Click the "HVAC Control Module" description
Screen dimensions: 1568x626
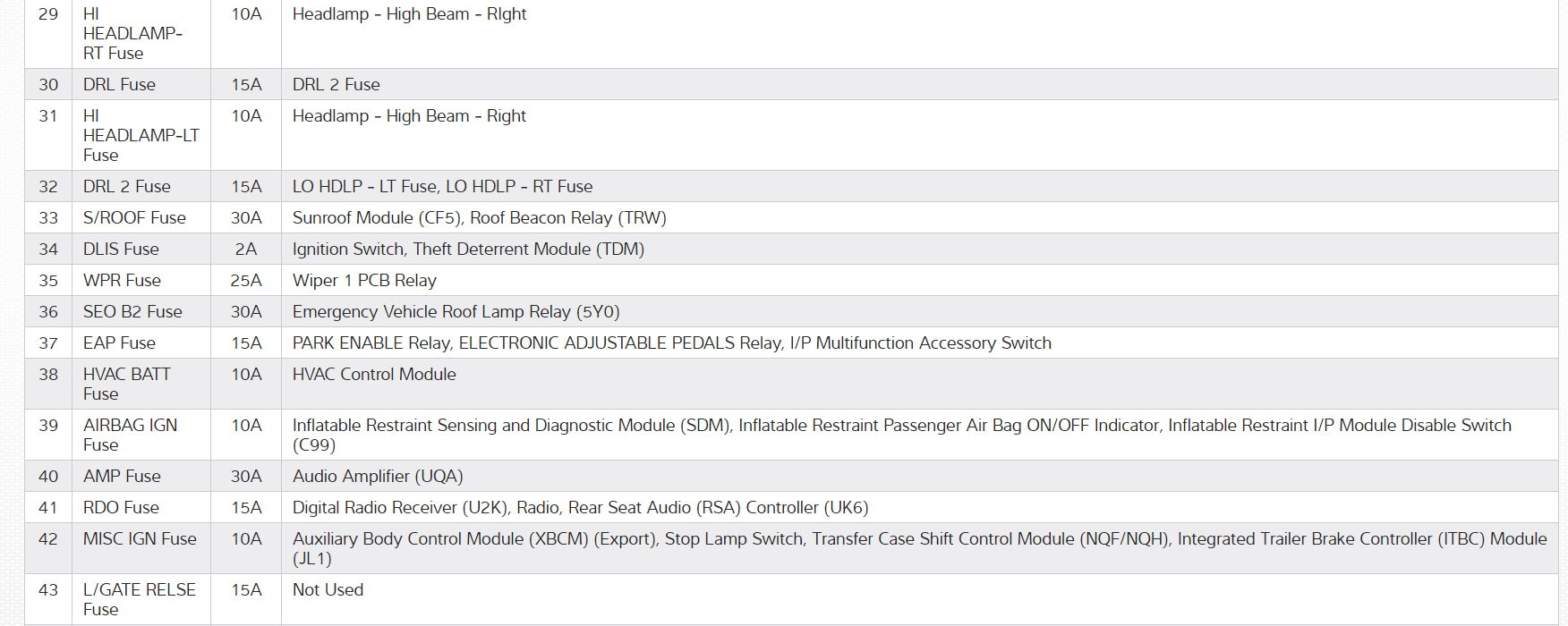tap(374, 375)
